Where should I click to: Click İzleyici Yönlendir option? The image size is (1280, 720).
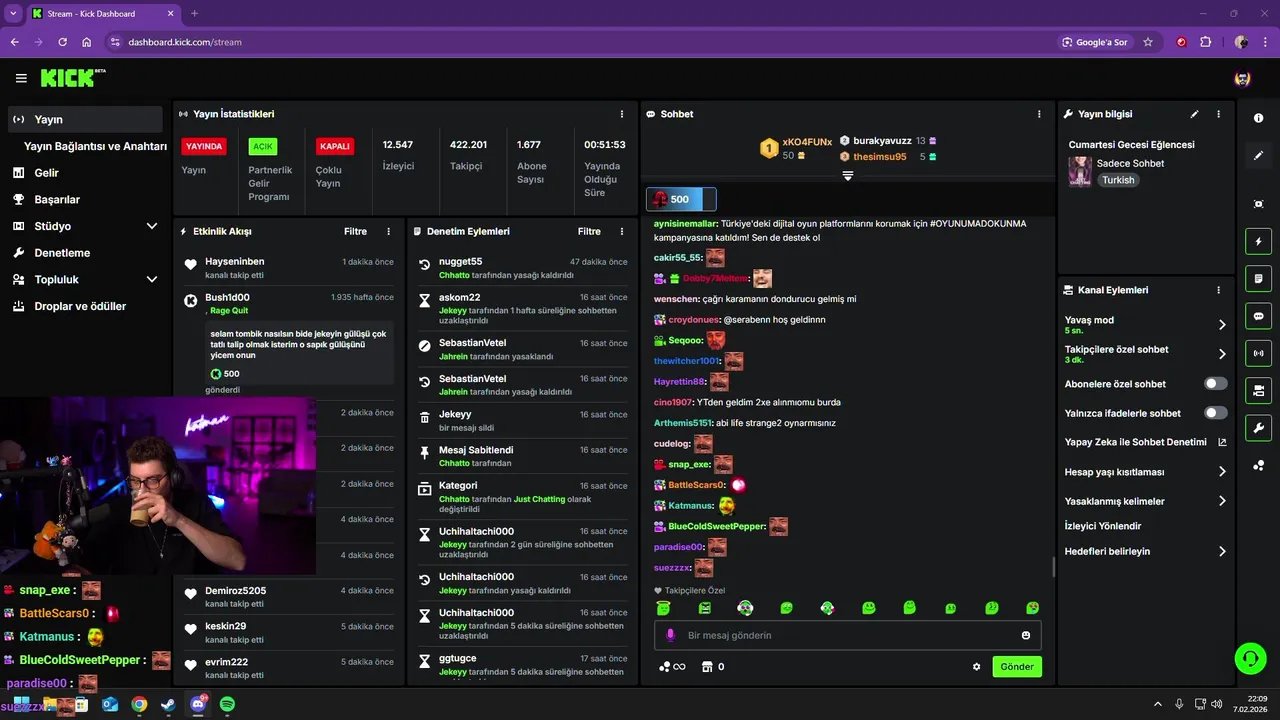[1103, 526]
